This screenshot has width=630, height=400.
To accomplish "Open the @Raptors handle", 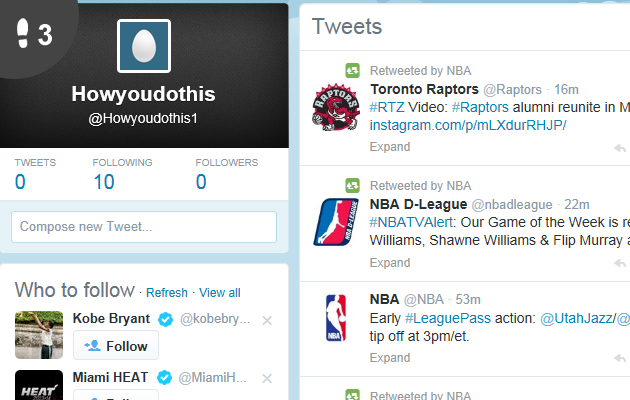I will pyautogui.click(x=512, y=90).
